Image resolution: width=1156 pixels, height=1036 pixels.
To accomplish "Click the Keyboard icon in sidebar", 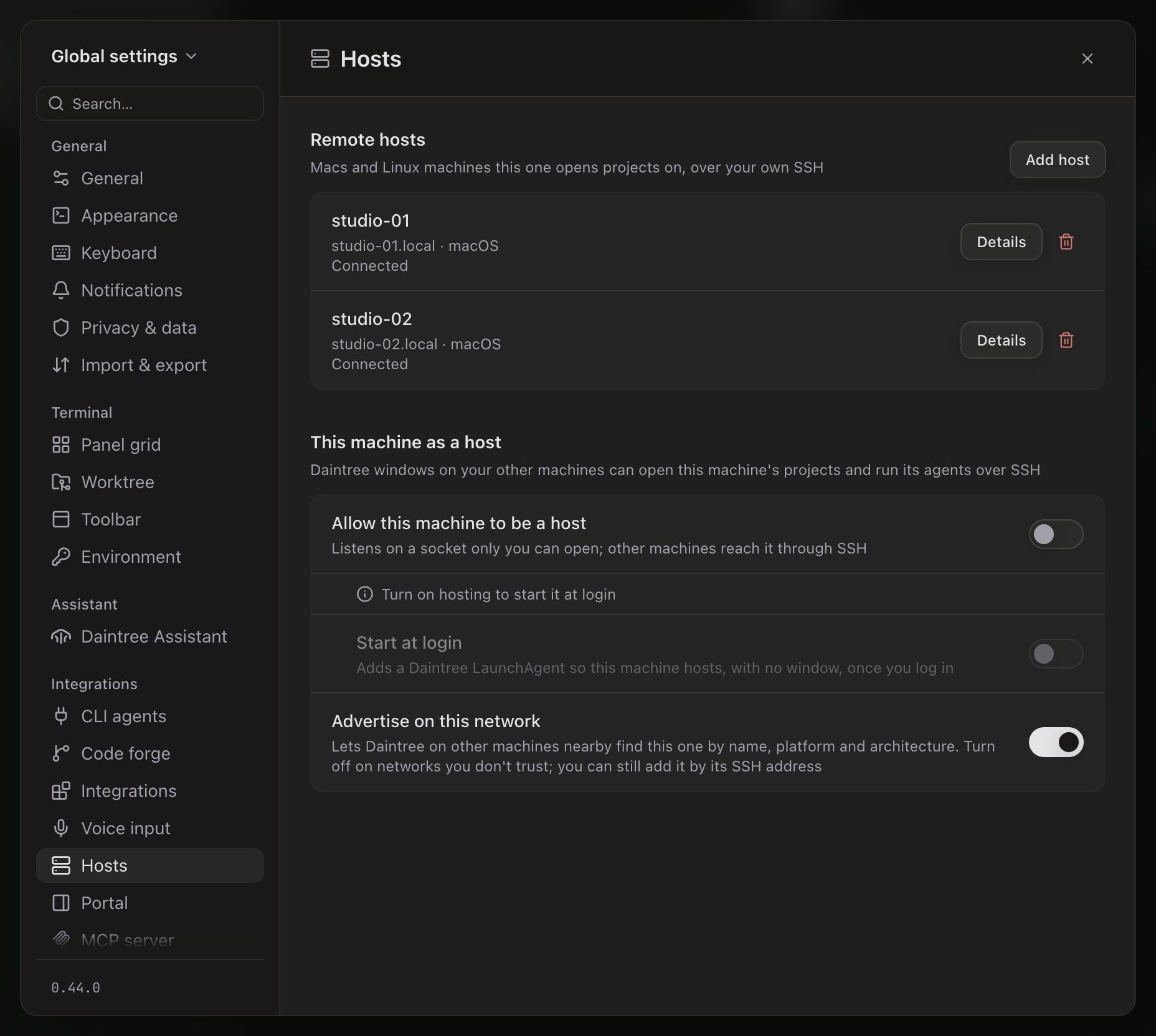I will pyautogui.click(x=60, y=253).
